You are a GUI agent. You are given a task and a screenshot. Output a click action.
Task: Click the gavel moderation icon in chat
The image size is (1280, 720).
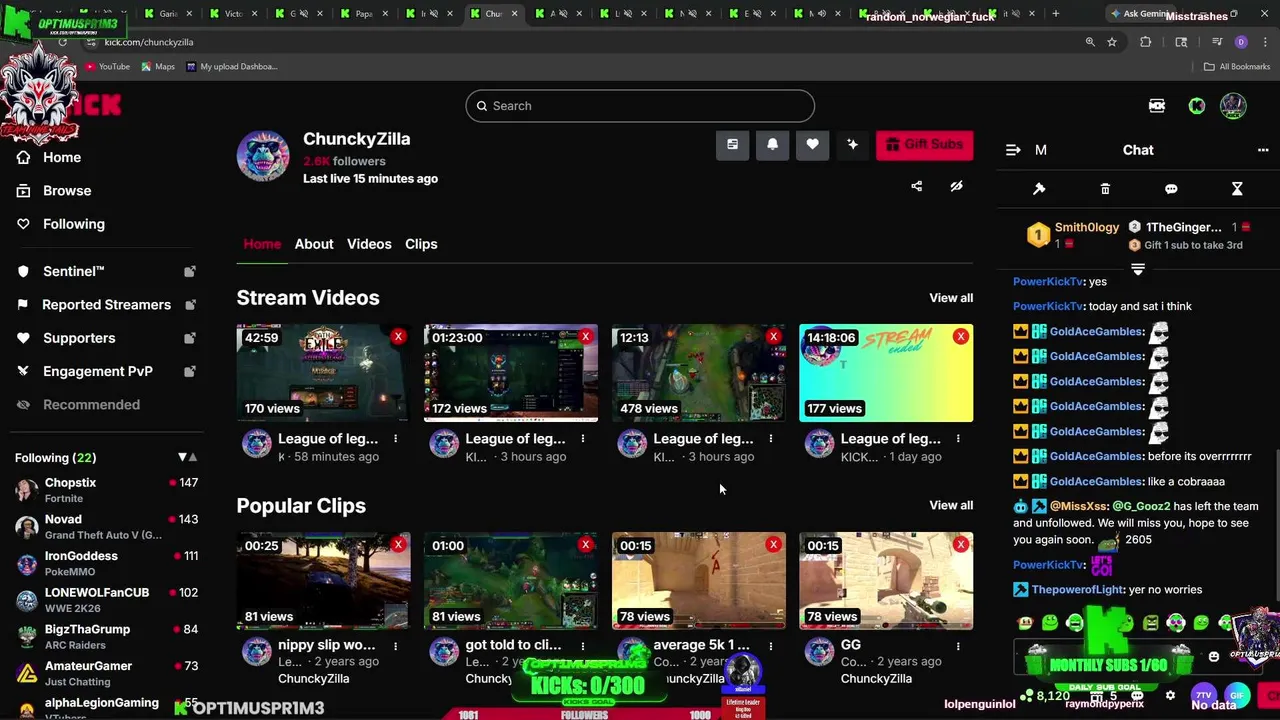tap(1039, 189)
